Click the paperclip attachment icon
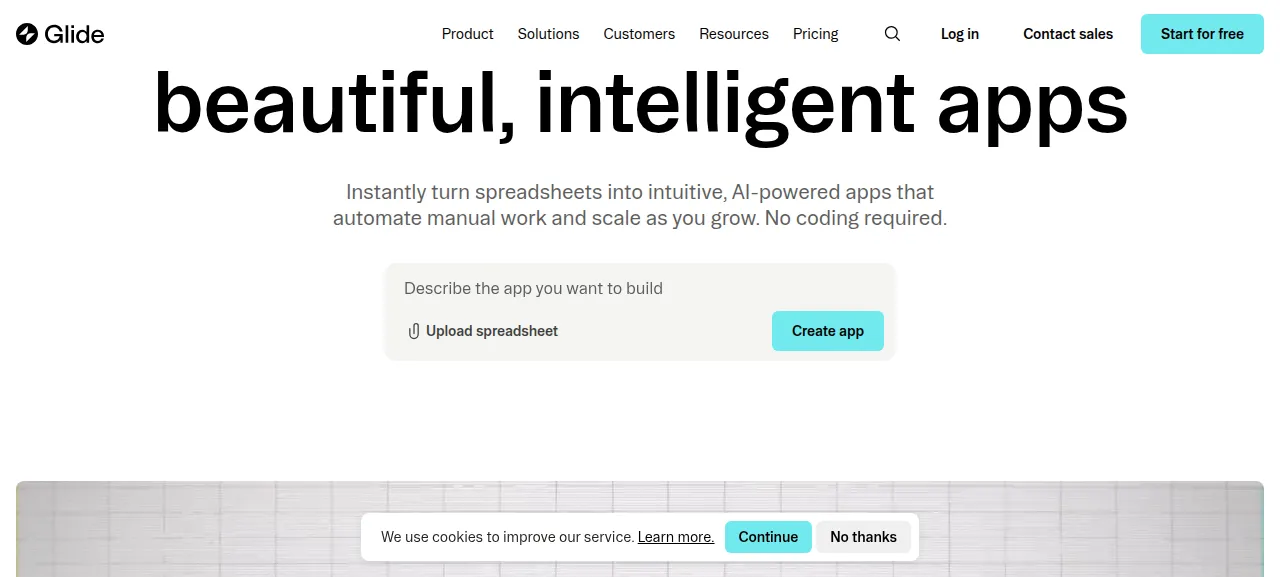Viewport: 1280px width, 577px height. [x=413, y=331]
